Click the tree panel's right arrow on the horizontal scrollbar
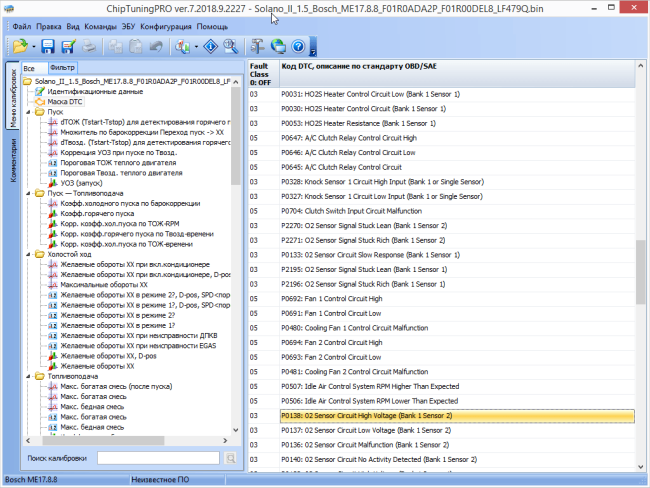 [225, 440]
